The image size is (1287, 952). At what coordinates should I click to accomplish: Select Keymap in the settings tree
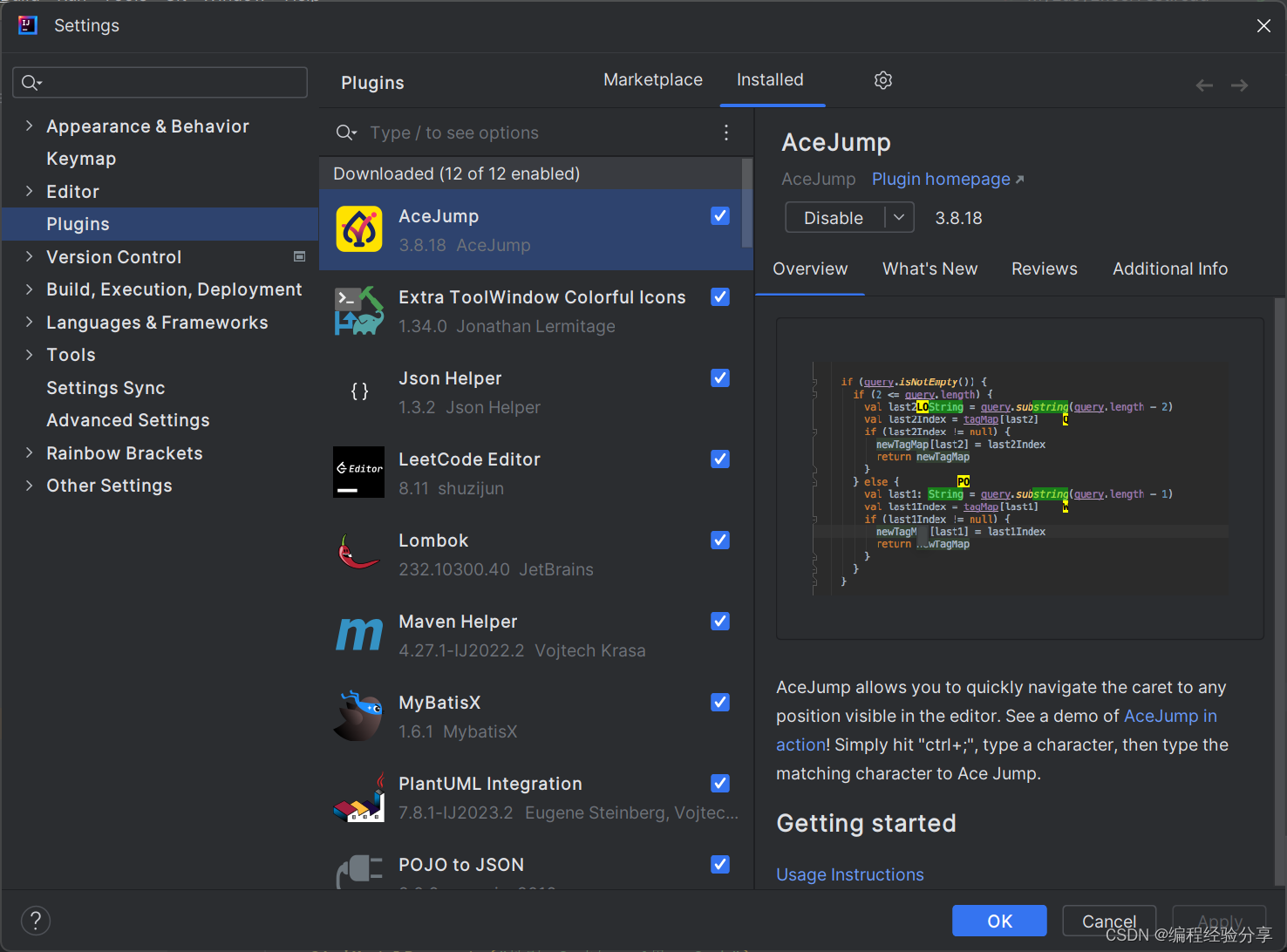pos(81,159)
